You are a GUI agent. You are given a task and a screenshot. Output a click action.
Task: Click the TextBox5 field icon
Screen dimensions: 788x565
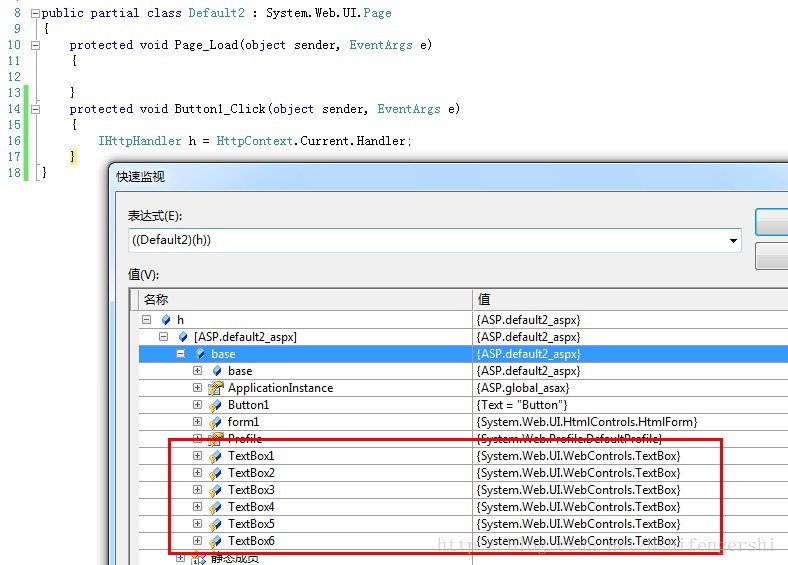click(x=216, y=524)
